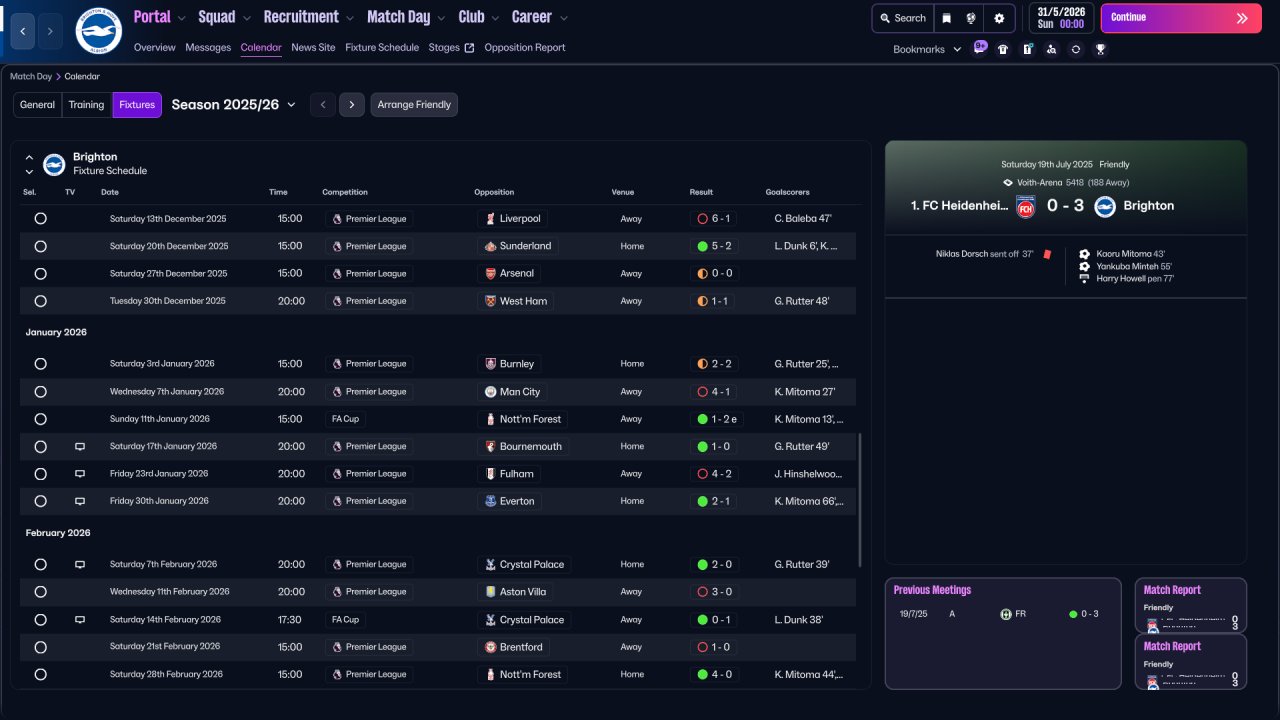
Task: Click the scouting search bookmark icon
Action: pos(1051,49)
